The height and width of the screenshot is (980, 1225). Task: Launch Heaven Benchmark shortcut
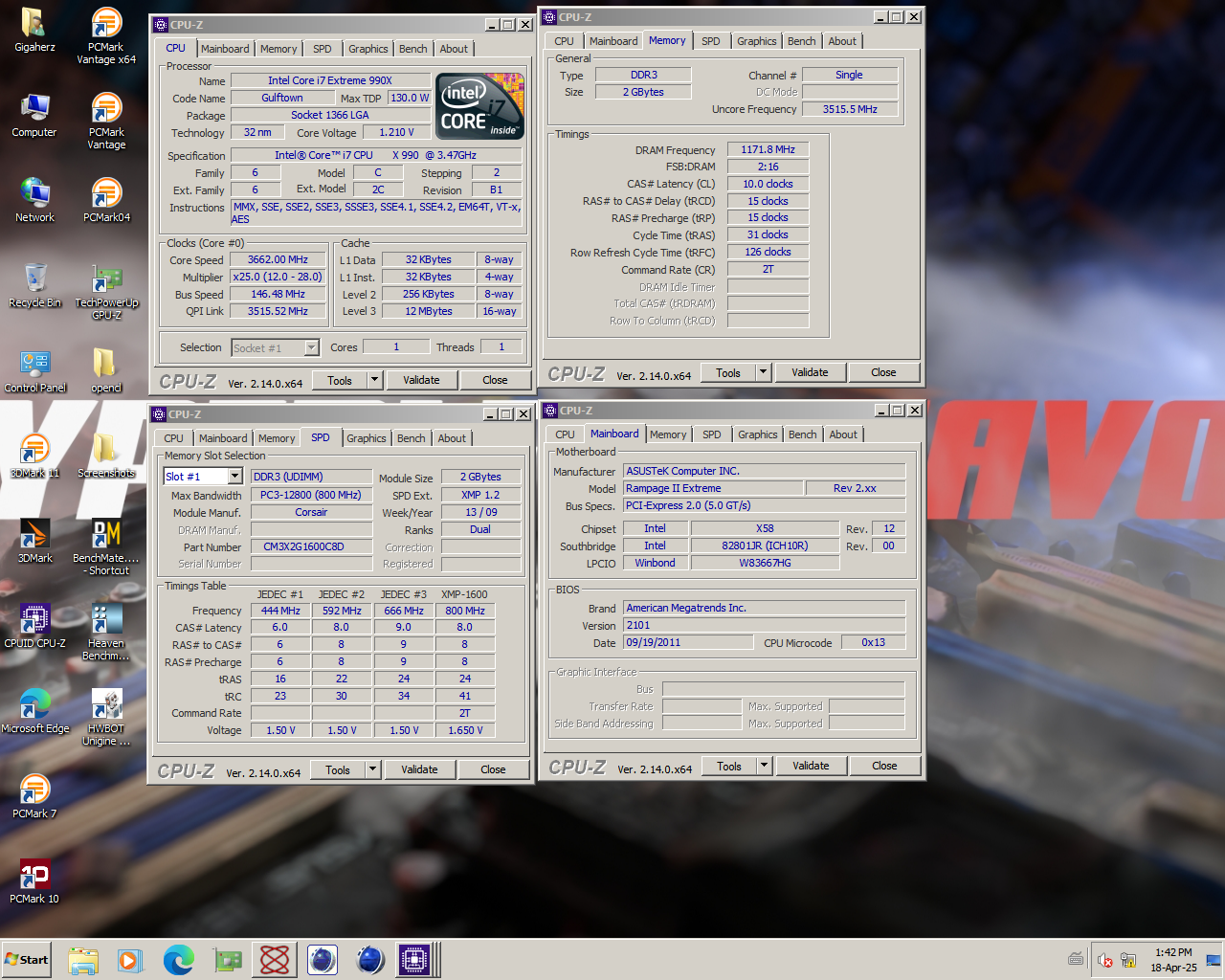tap(106, 633)
